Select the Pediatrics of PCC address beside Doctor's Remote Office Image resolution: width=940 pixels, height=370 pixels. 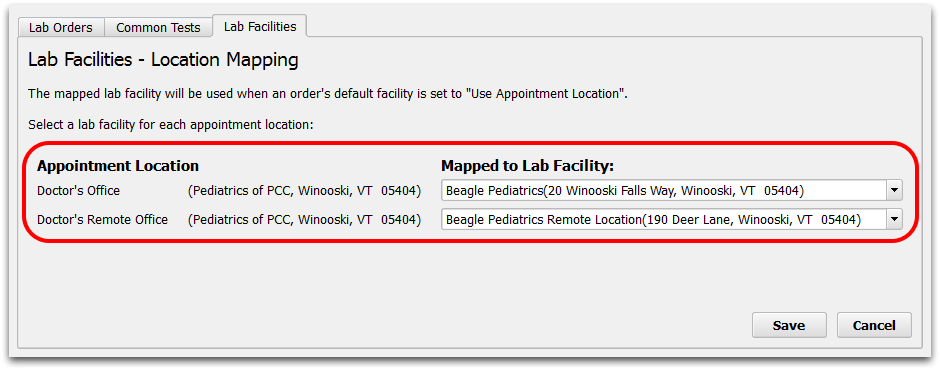305,219
